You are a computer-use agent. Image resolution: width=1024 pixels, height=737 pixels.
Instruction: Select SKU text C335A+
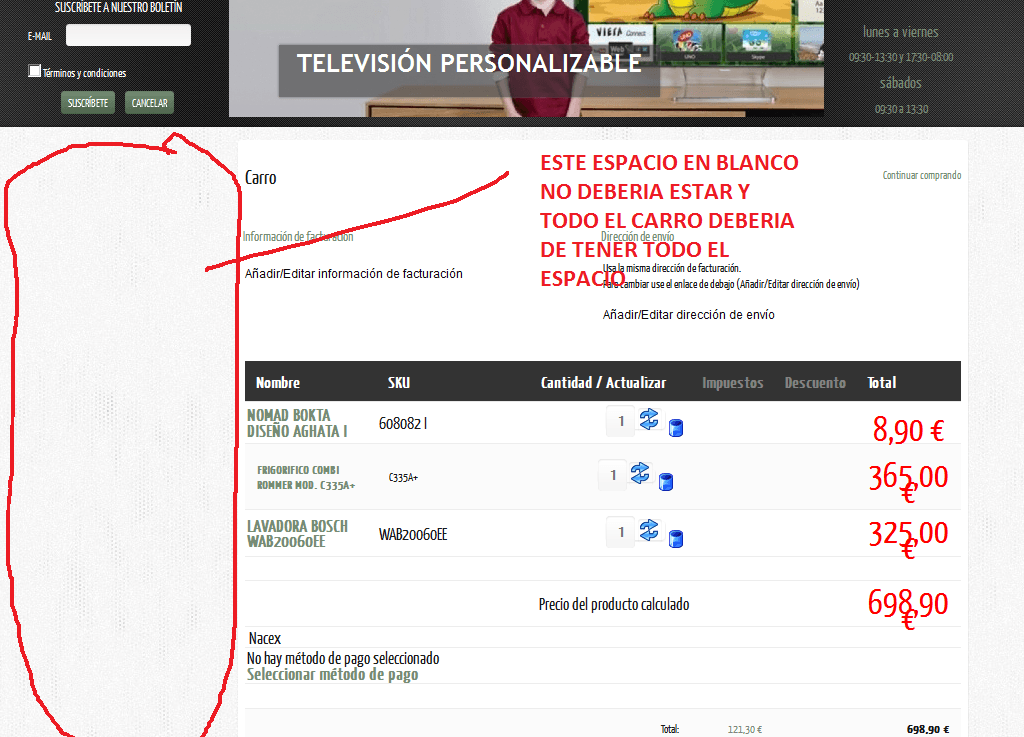[x=403, y=477]
